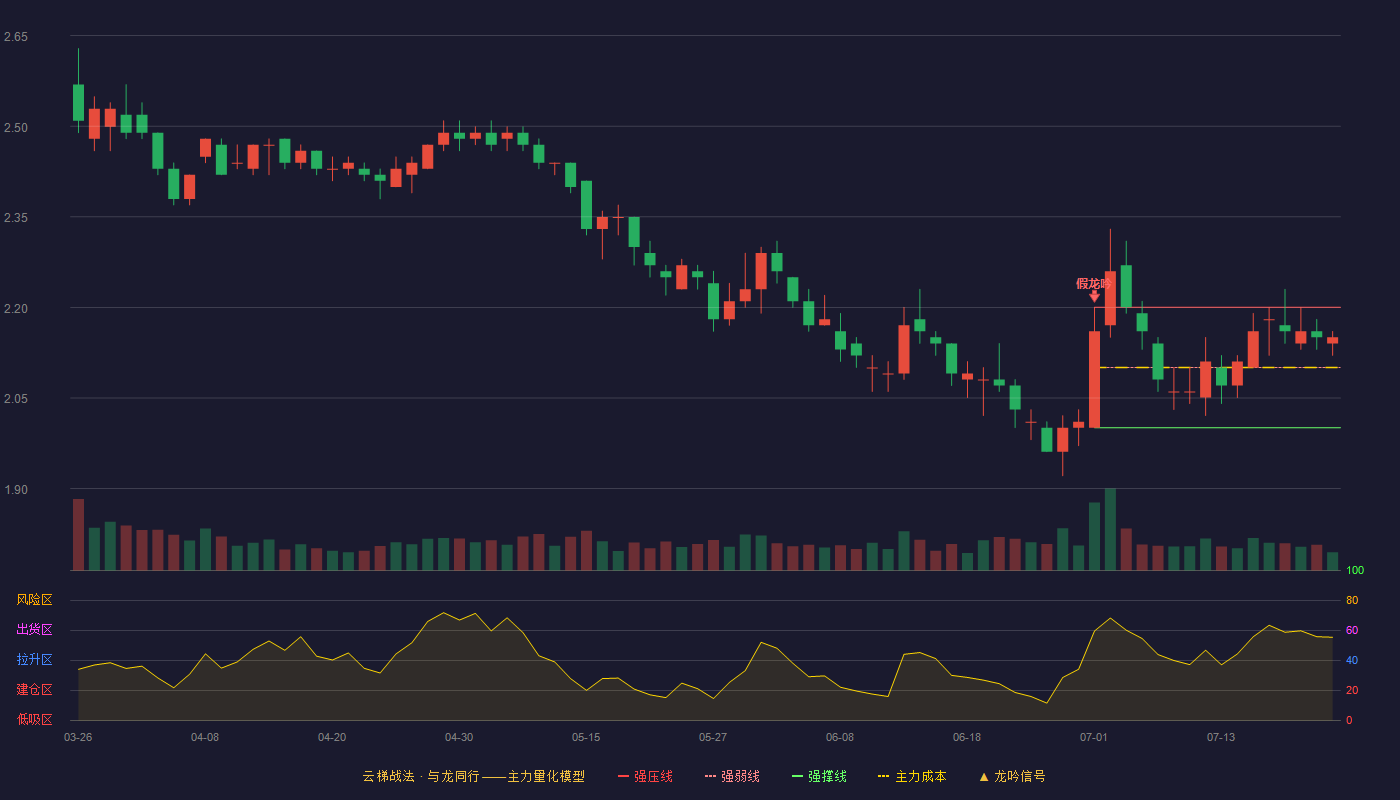1400x800 pixels.
Task: Click the 07-13 date label
Action: tap(1221, 737)
